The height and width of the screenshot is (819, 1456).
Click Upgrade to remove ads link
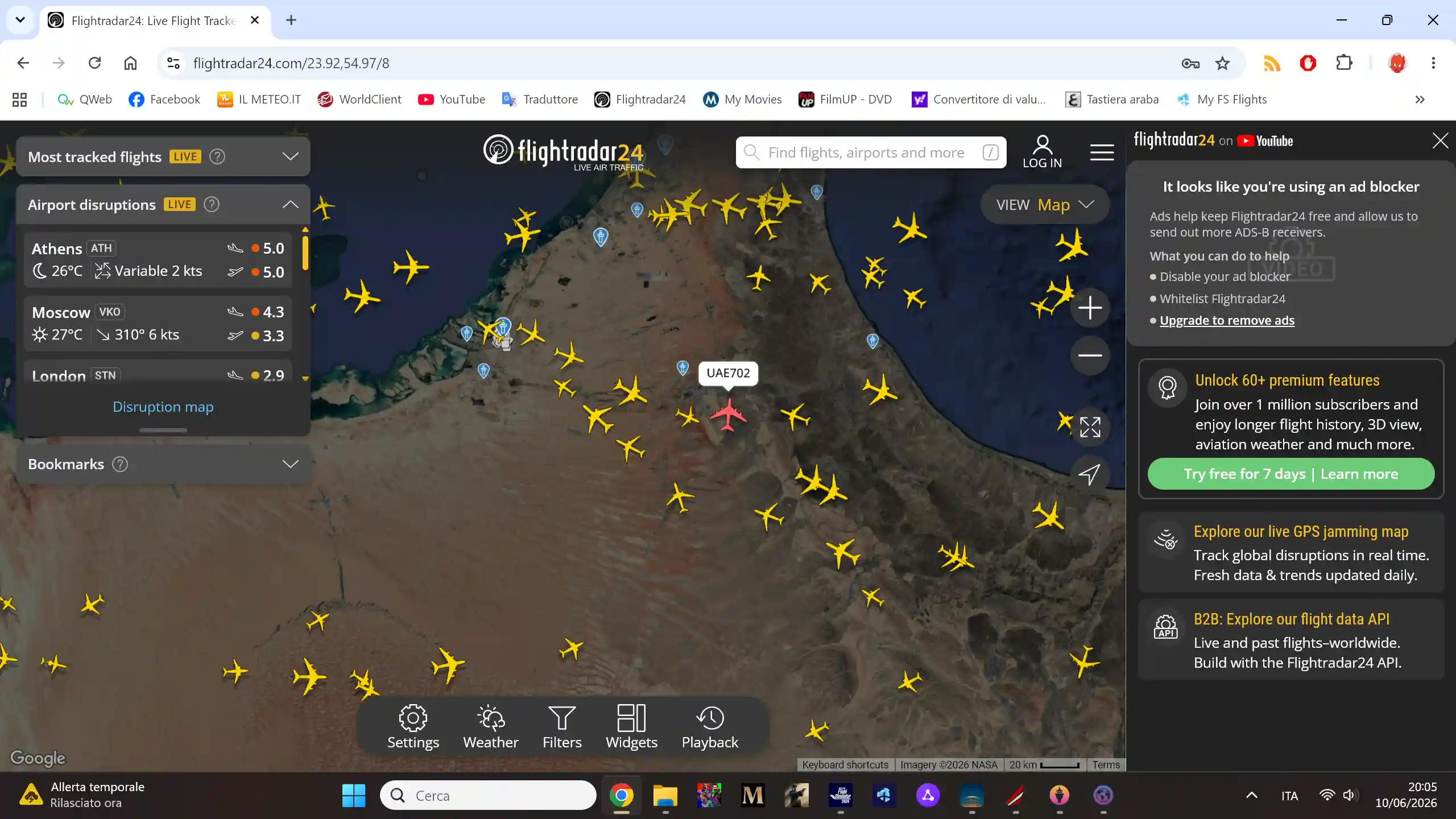point(1227,320)
